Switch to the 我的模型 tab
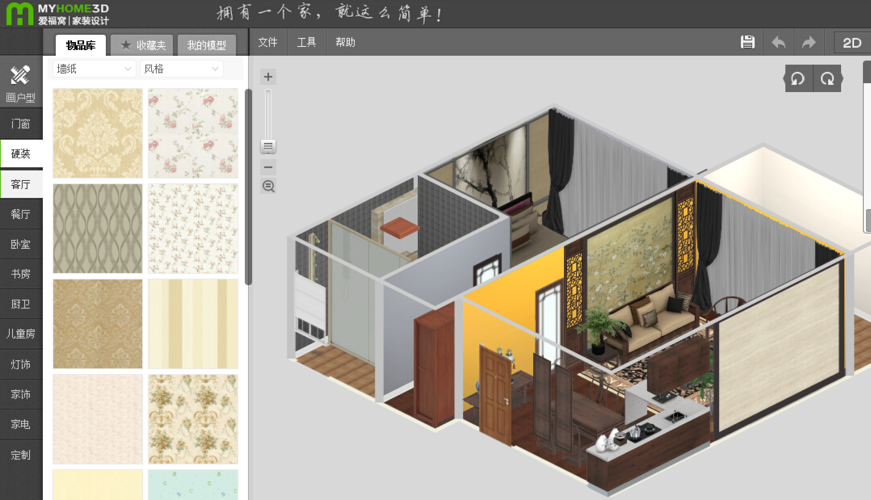Image resolution: width=871 pixels, height=500 pixels. tap(207, 45)
